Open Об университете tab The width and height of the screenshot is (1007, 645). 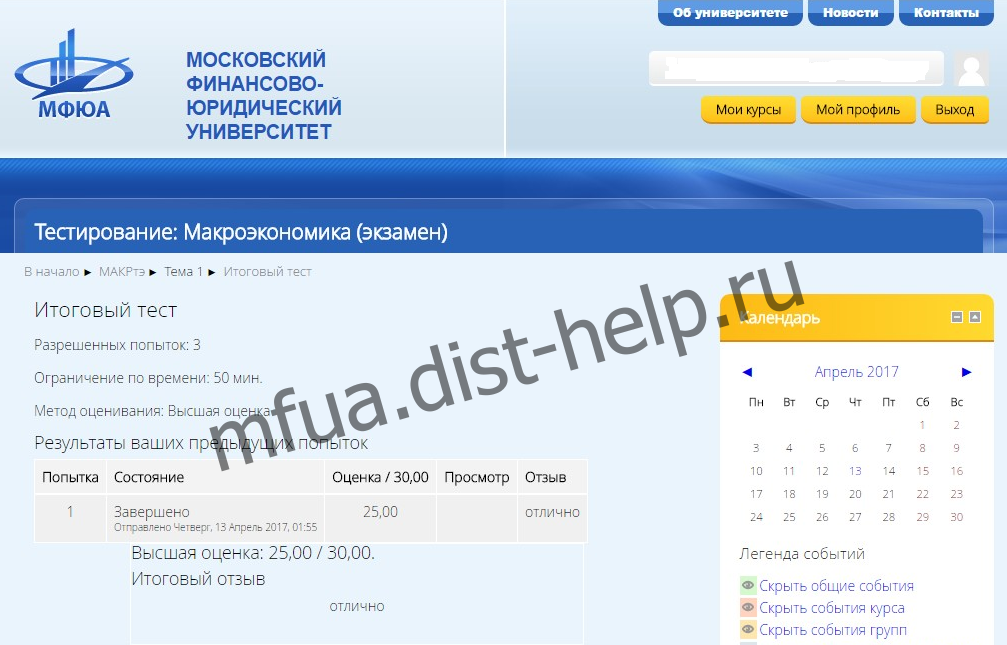[x=730, y=12]
